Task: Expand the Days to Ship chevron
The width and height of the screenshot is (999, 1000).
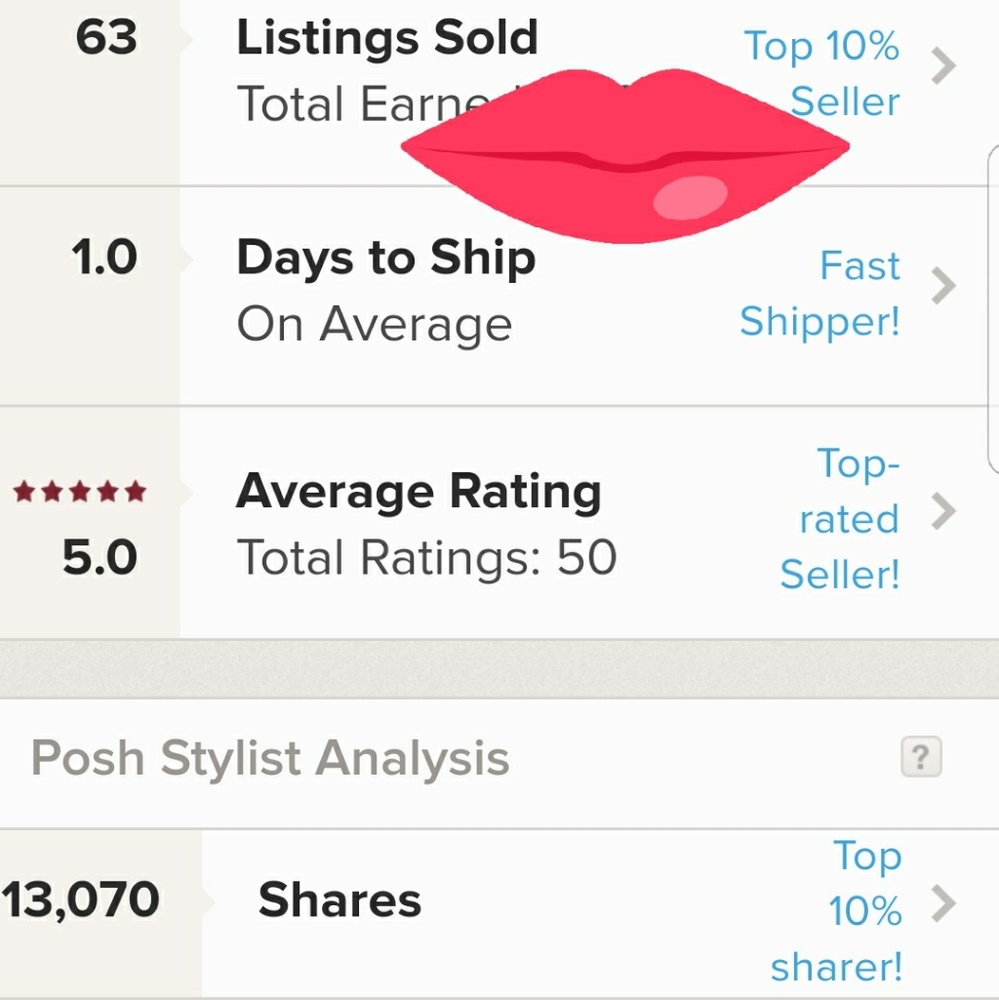Action: [942, 287]
